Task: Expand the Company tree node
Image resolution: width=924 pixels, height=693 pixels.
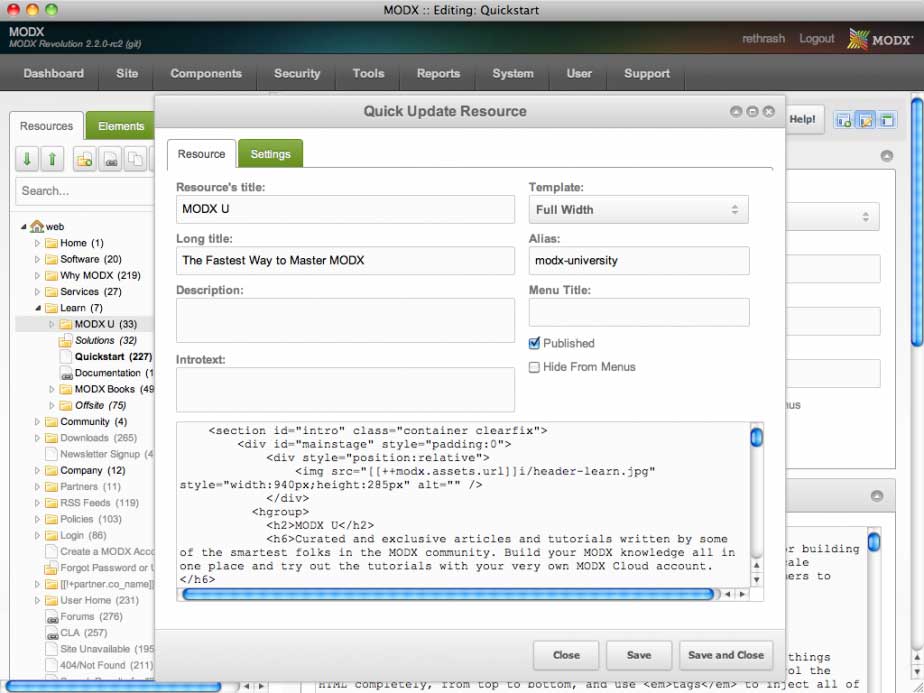Action: (37, 470)
